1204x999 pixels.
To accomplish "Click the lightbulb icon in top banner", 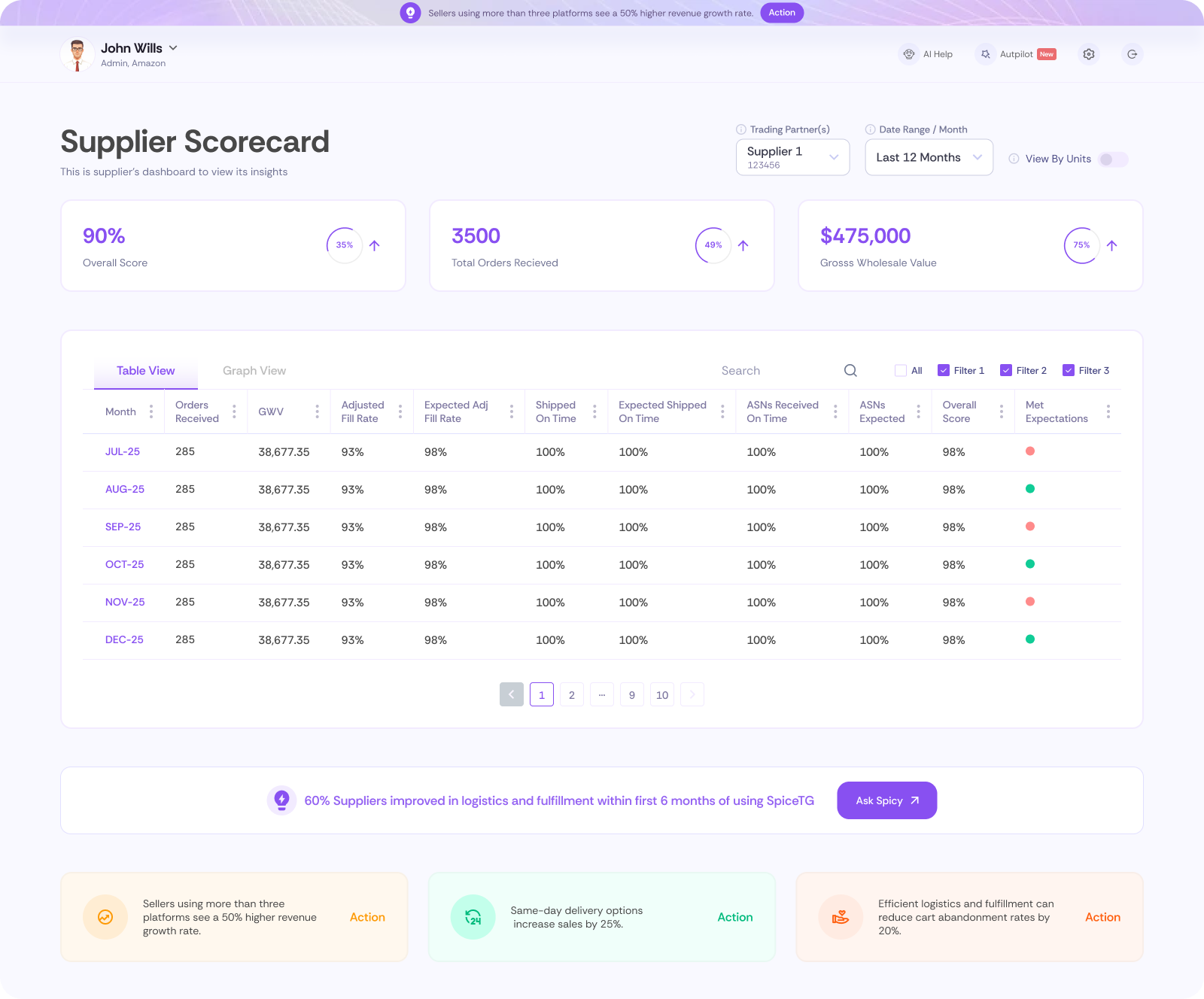I will (410, 13).
